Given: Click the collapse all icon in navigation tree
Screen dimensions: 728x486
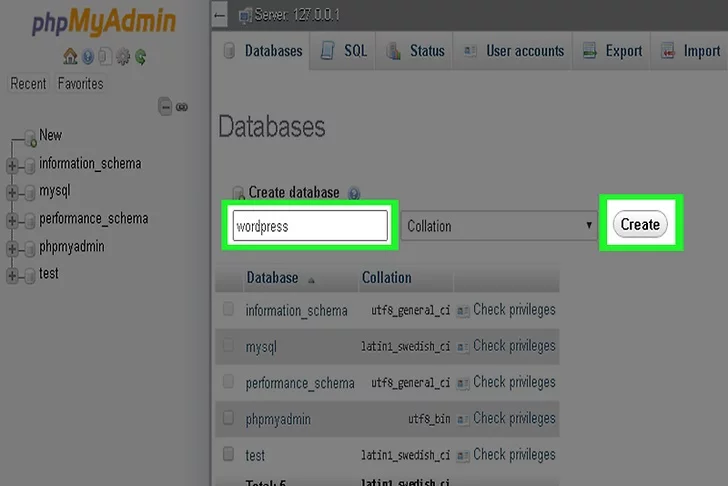Looking at the screenshot, I should click(x=165, y=106).
